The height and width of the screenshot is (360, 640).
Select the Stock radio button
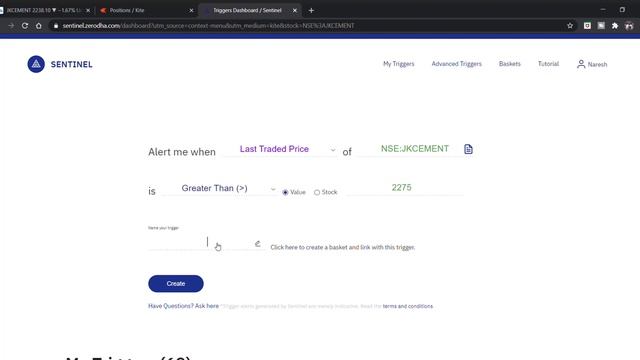[x=317, y=192]
